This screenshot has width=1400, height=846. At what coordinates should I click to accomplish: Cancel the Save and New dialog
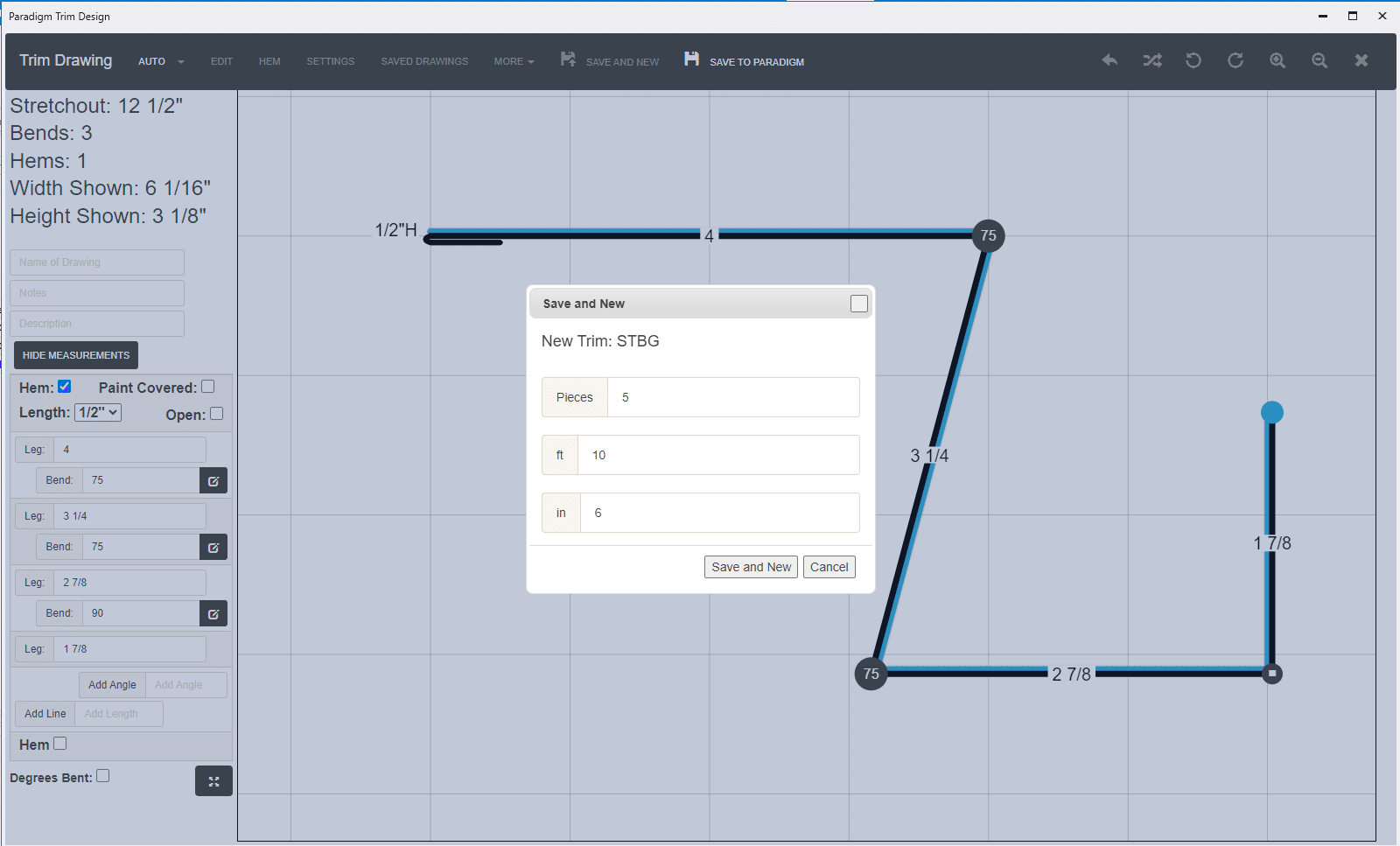click(x=829, y=567)
